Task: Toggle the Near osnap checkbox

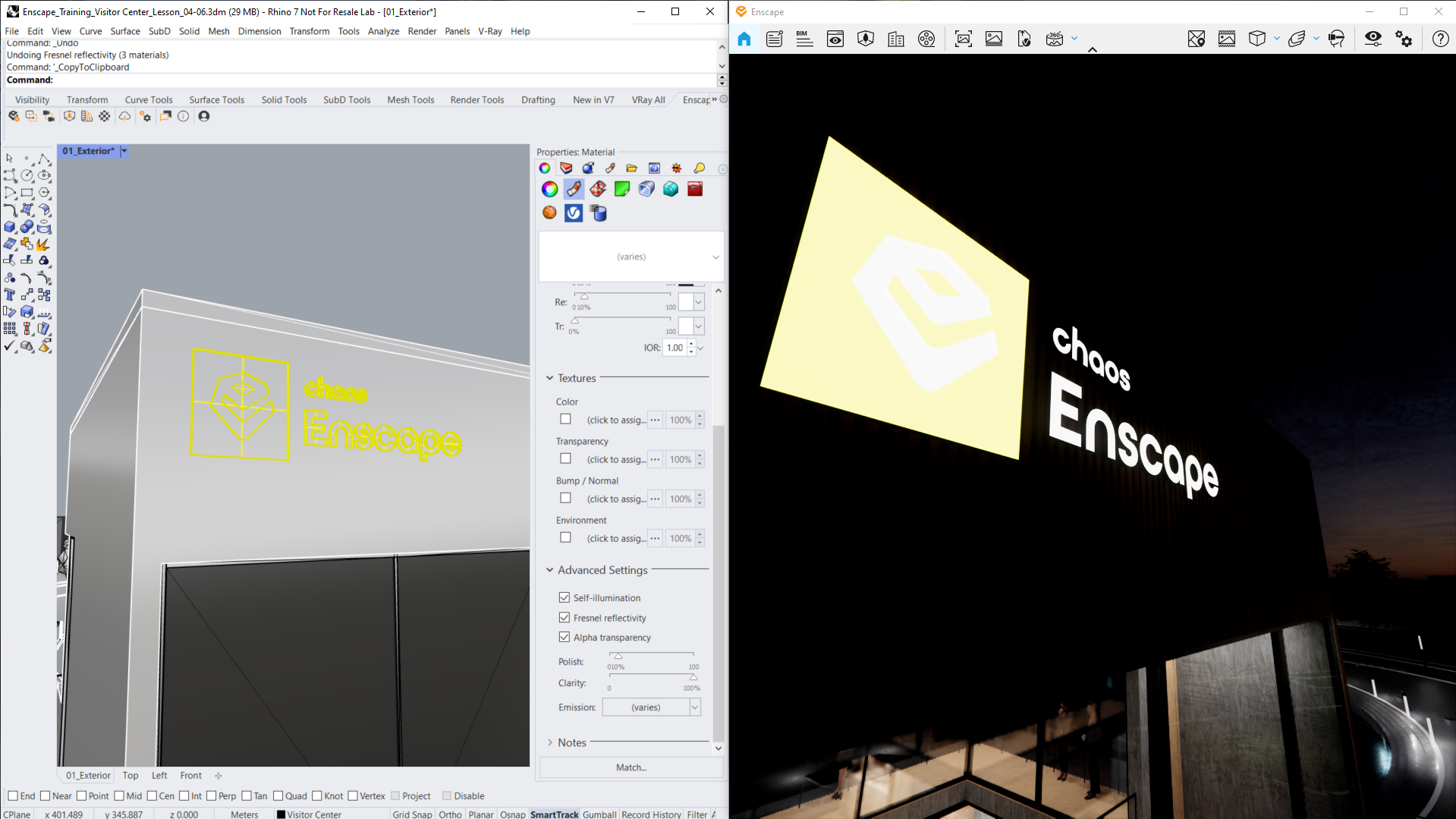Action: (46, 795)
